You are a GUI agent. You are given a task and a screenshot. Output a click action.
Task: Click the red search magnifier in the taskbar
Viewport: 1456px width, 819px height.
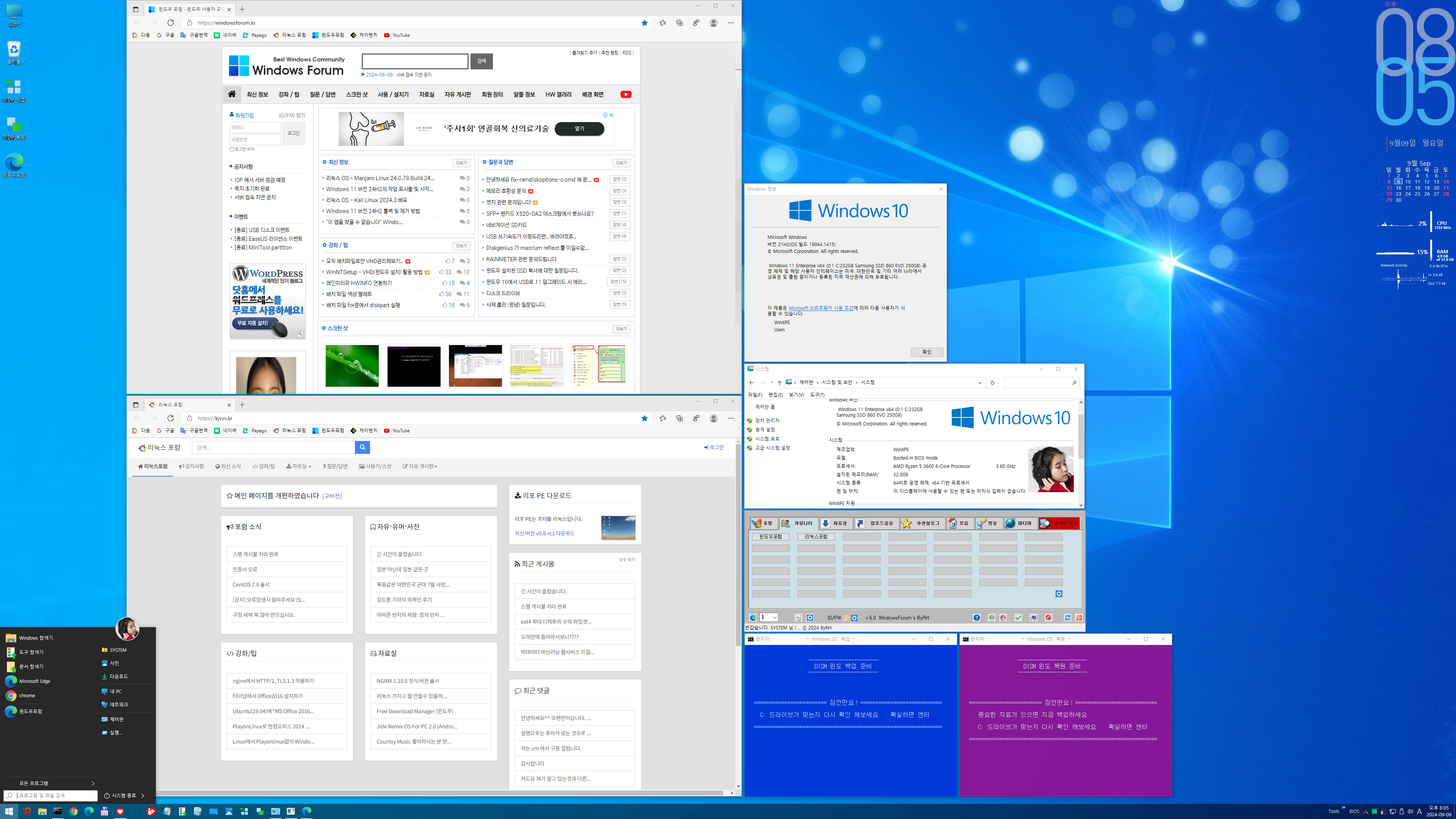point(27,811)
